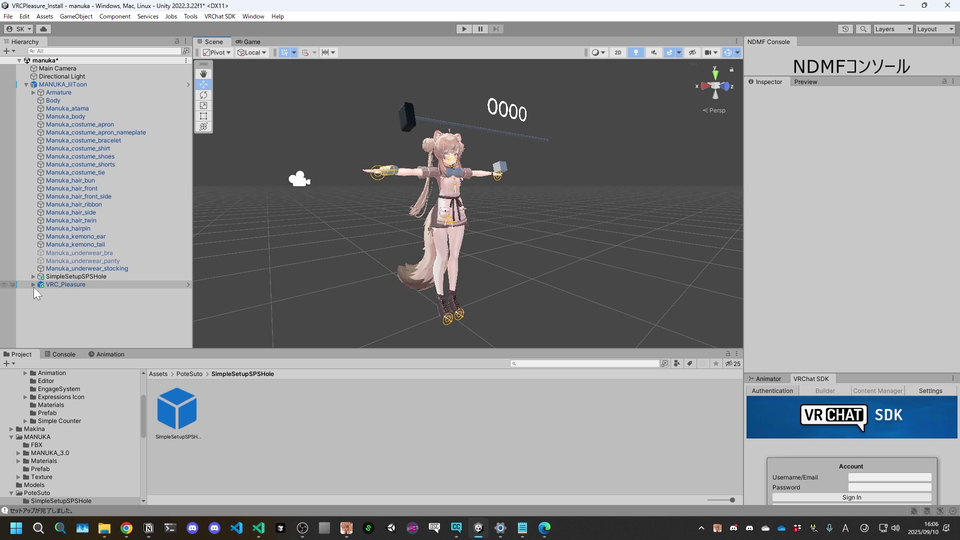The image size is (960, 540).
Task: Open Pivot/Center handle position dropdown
Action: (x=217, y=53)
